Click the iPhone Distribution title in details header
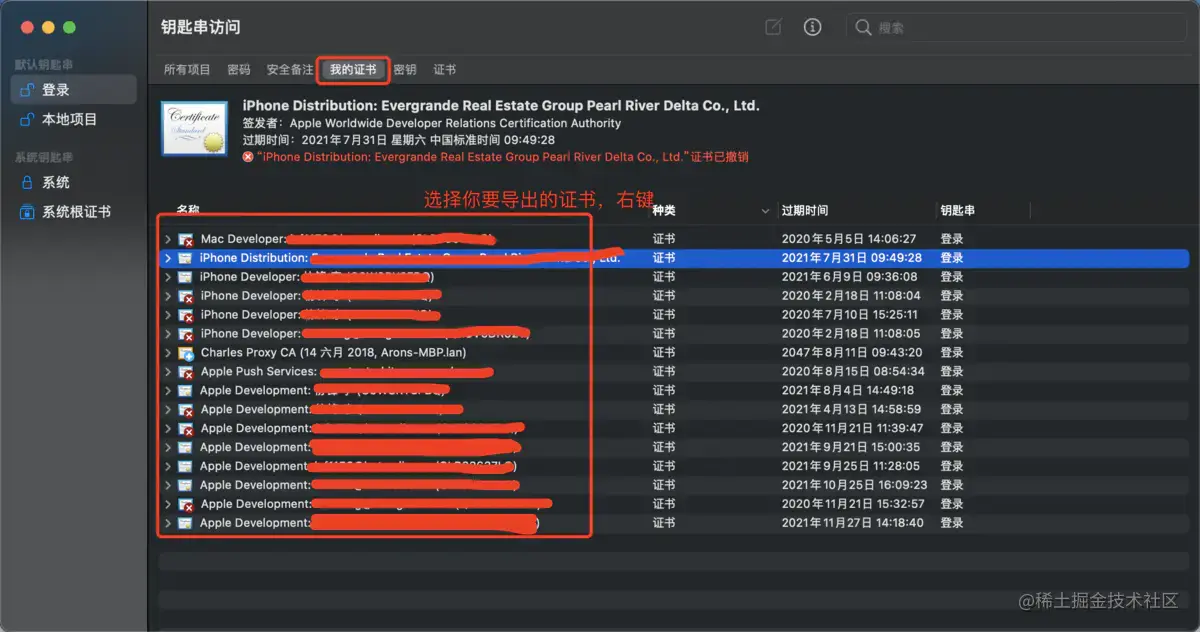1200x632 pixels. pos(501,106)
